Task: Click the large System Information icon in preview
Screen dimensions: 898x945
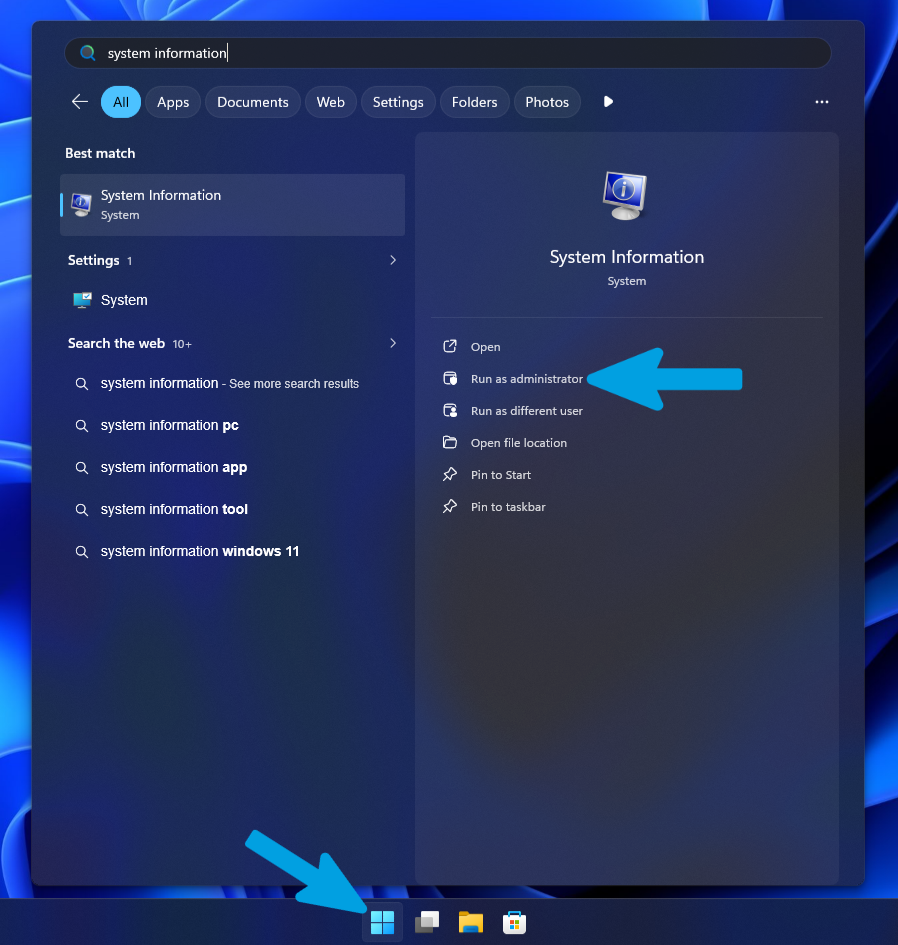Action: pyautogui.click(x=625, y=195)
